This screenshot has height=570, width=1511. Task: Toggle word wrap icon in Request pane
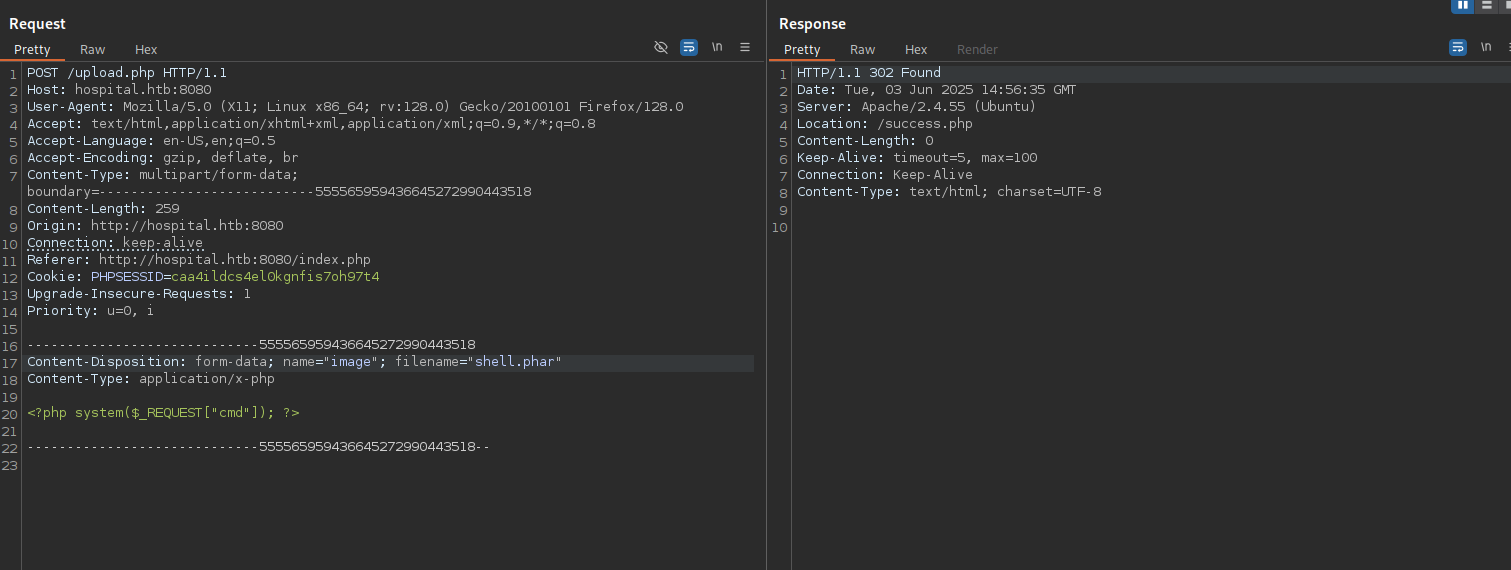[x=688, y=47]
